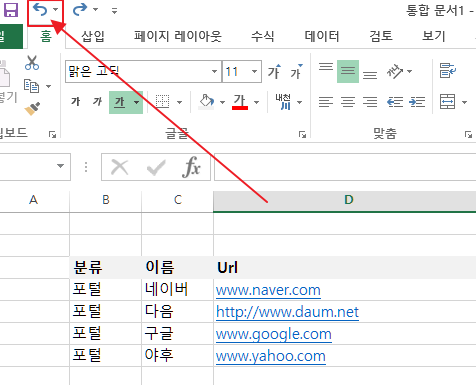Toggle italic 가 formatting
This screenshot has width=476, height=385.
(97, 102)
